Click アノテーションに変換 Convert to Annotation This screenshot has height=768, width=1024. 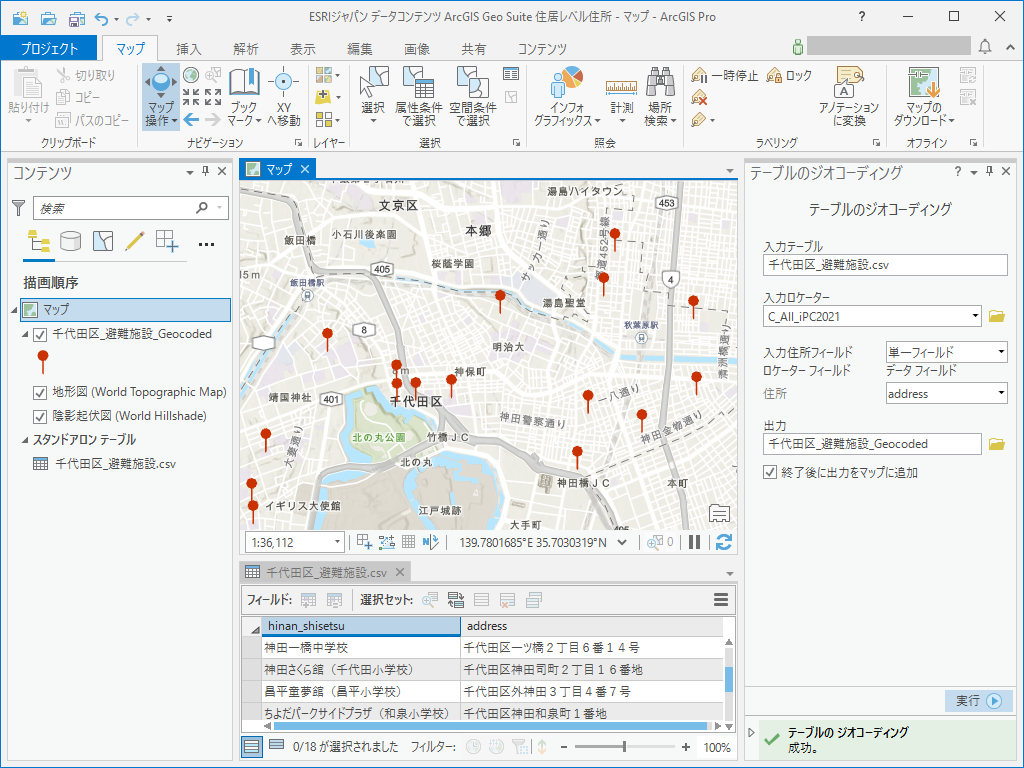(849, 96)
